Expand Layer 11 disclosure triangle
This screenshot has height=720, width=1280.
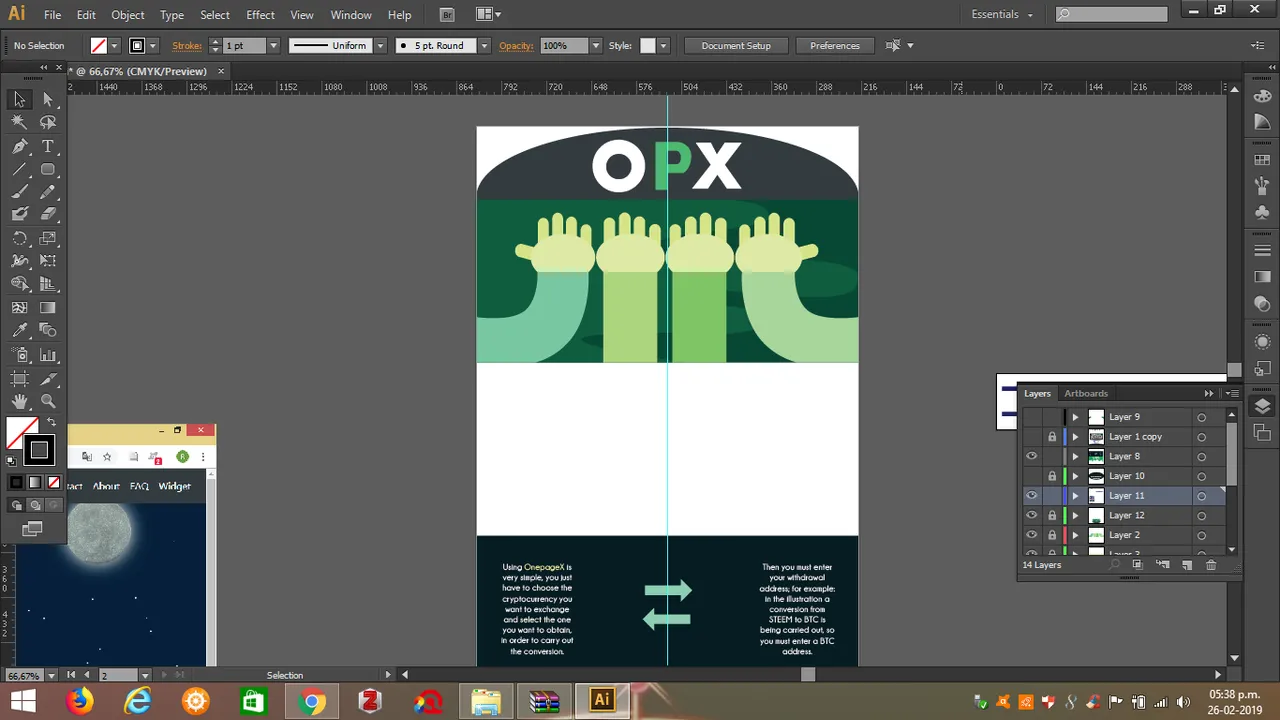coord(1076,496)
